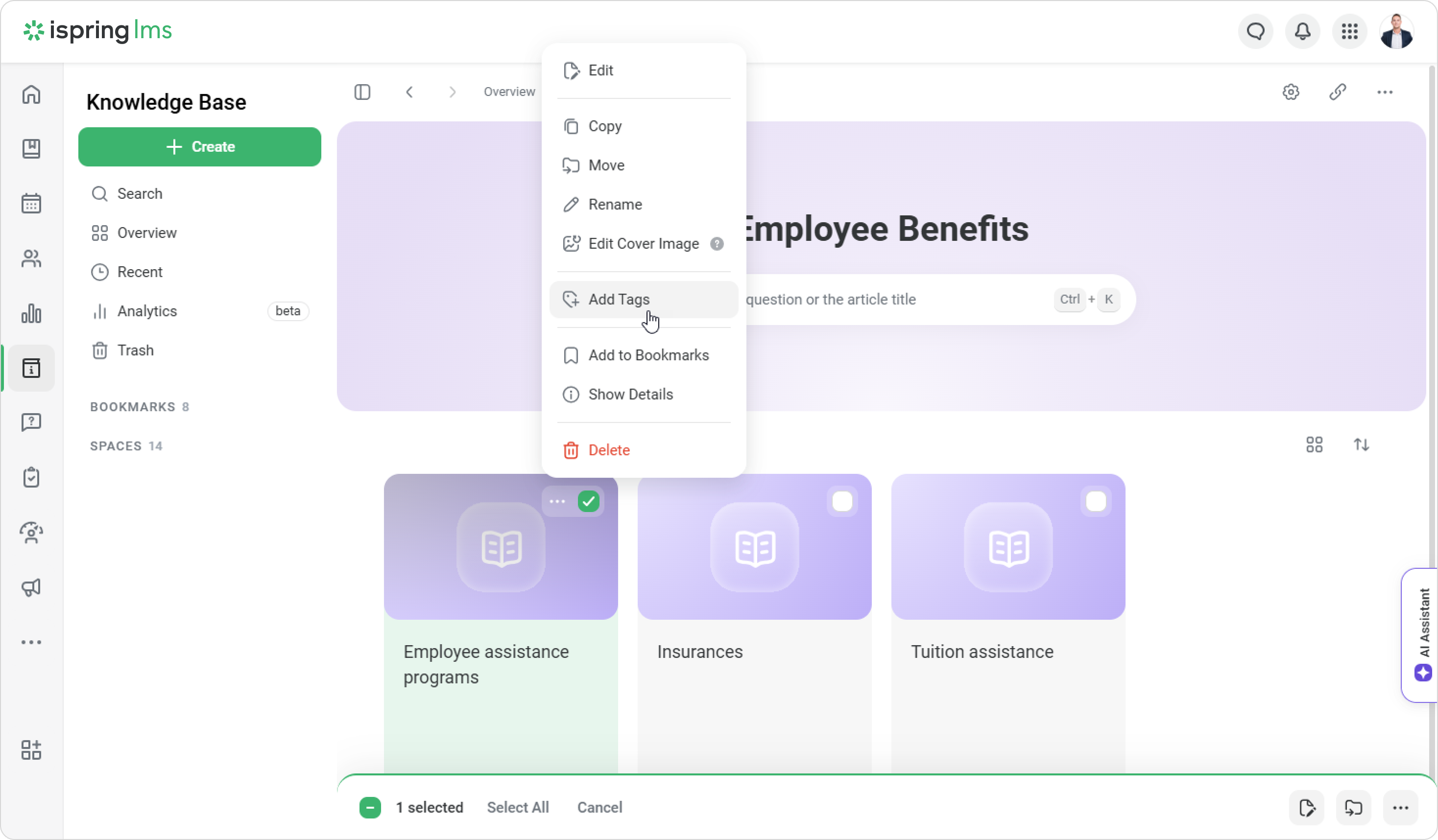Copy link using the chain icon
Viewport: 1438px width, 840px height.
pyautogui.click(x=1338, y=92)
